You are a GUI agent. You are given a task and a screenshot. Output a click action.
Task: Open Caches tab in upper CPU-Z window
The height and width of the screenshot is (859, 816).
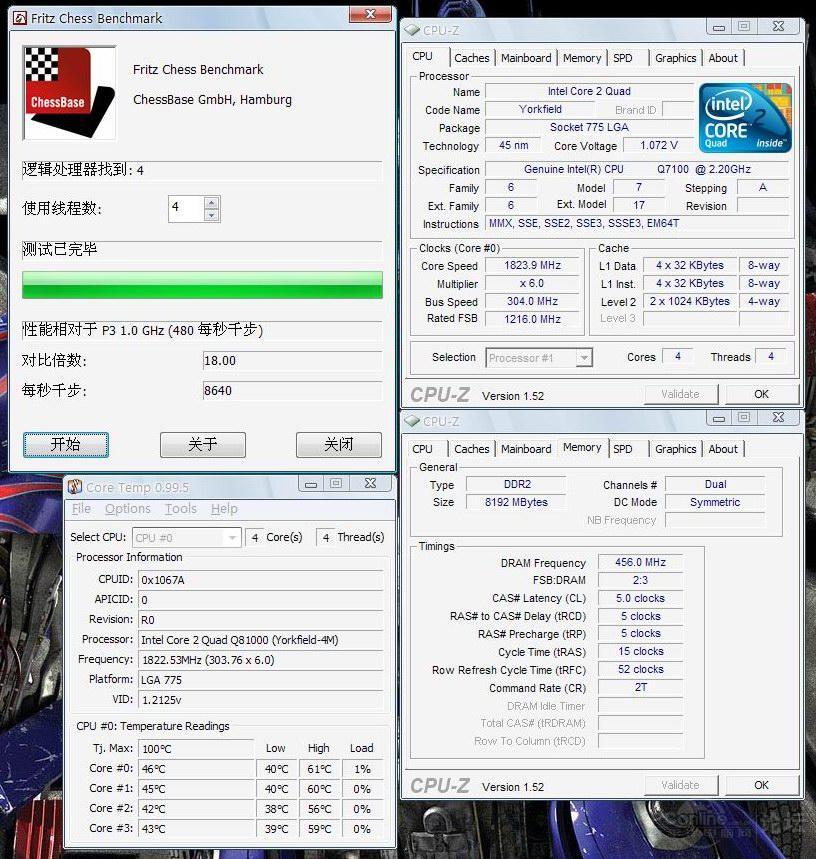[472, 58]
